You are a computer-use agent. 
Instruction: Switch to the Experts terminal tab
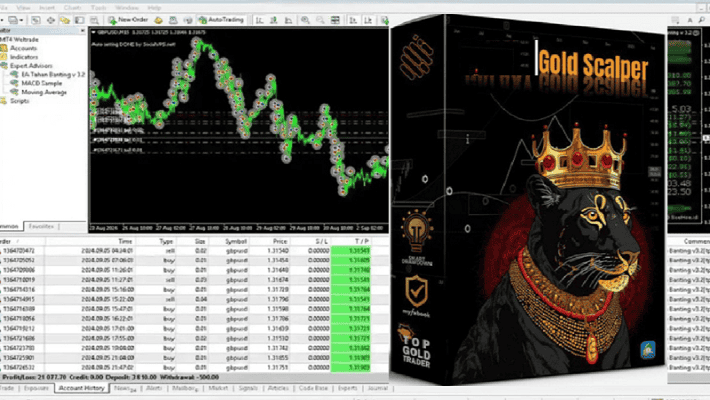click(x=348, y=388)
